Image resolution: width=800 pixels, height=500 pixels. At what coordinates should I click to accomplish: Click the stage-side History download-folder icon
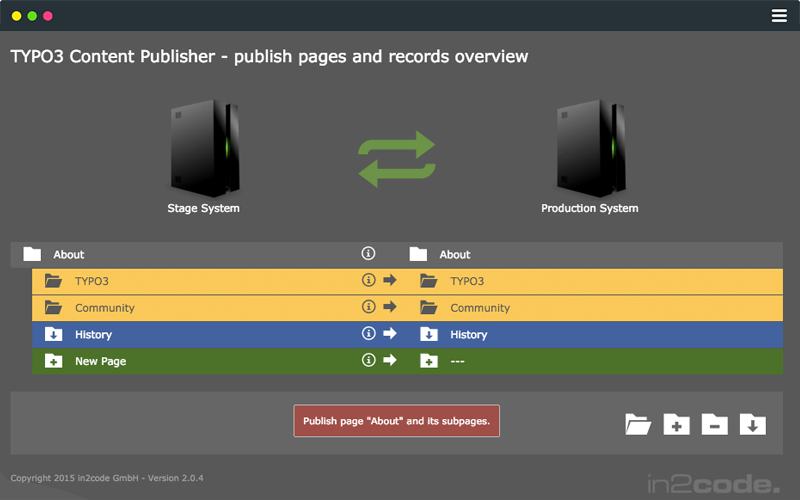(54, 334)
